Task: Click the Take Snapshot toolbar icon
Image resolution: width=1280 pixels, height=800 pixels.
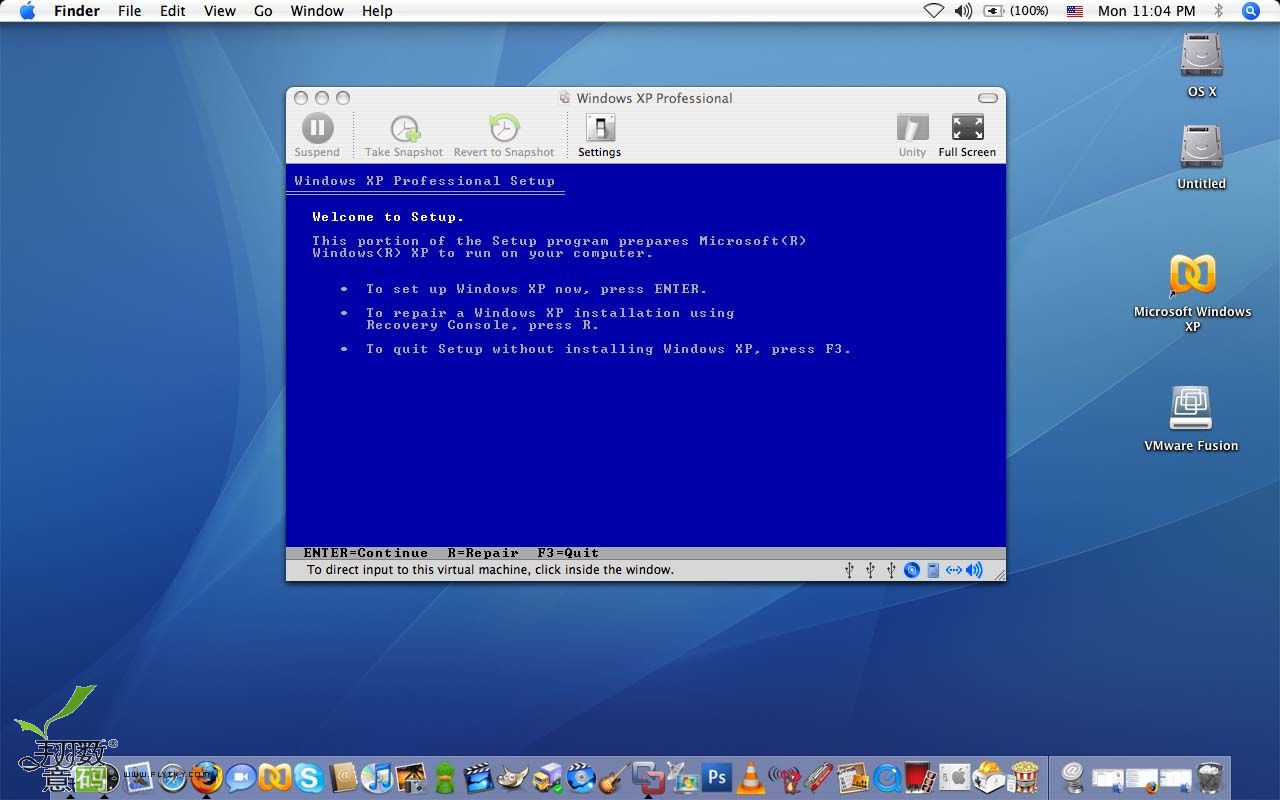Action: (404, 129)
